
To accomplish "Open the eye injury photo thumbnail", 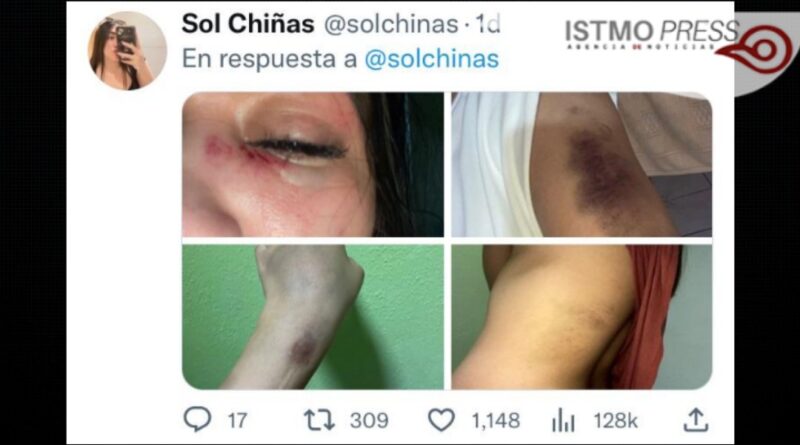I will coord(313,164).
